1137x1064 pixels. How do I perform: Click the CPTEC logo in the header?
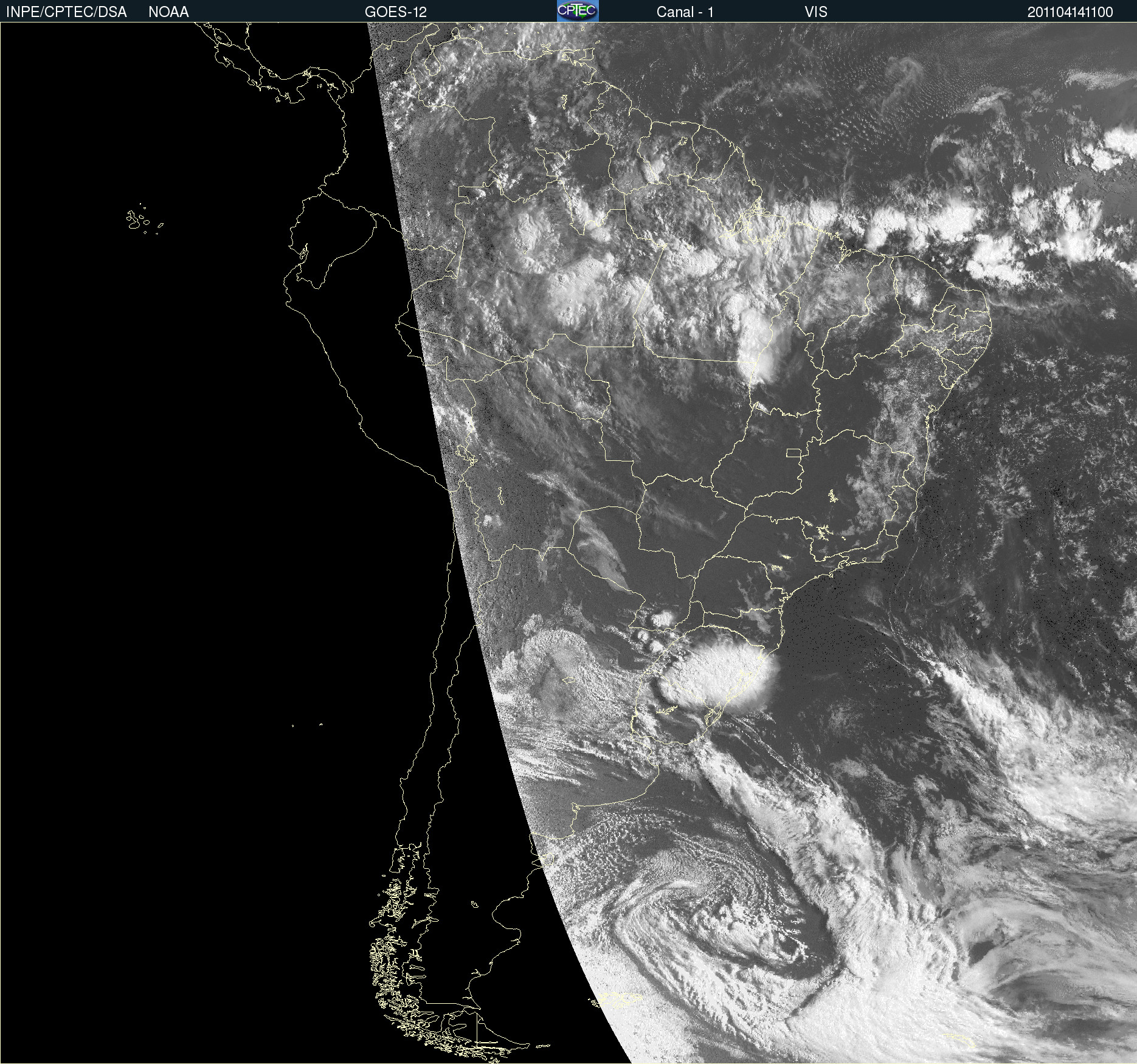pyautogui.click(x=578, y=11)
